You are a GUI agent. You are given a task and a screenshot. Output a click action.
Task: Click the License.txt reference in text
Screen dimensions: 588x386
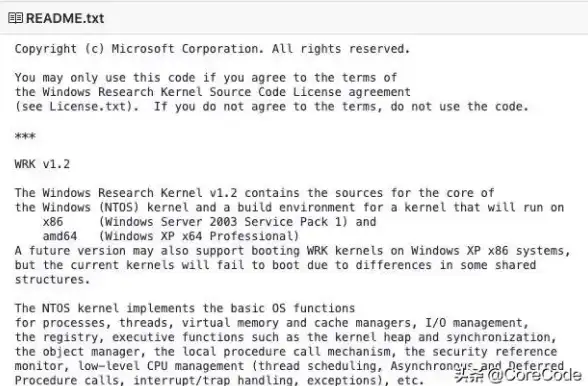pos(88,107)
